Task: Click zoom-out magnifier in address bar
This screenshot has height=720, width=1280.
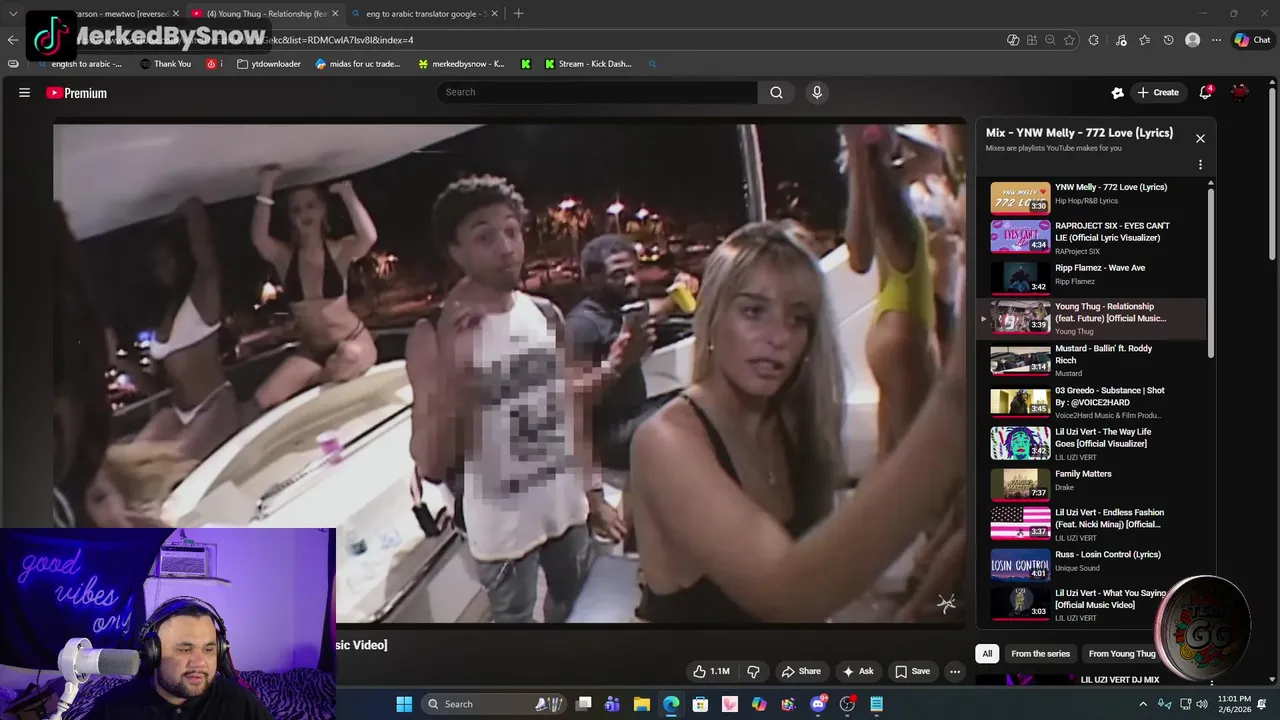Action: (1050, 40)
